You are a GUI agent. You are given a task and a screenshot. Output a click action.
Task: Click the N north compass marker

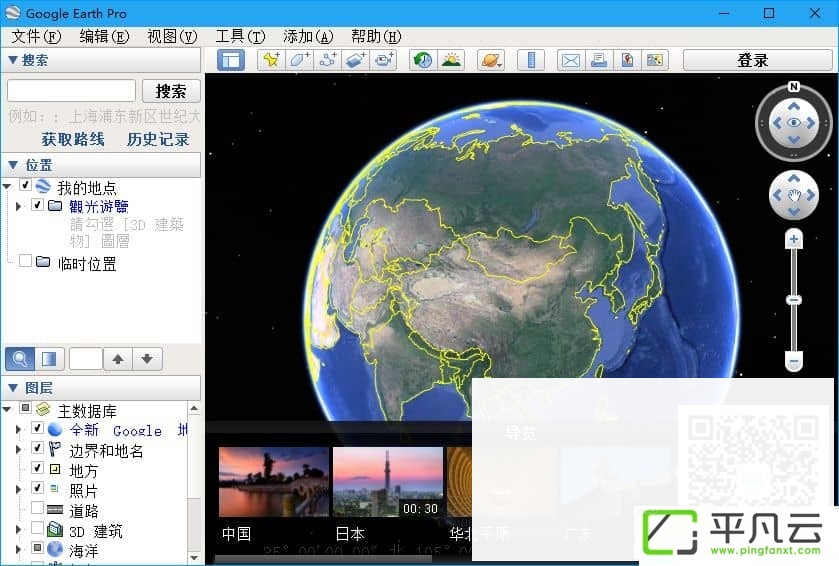click(x=794, y=87)
